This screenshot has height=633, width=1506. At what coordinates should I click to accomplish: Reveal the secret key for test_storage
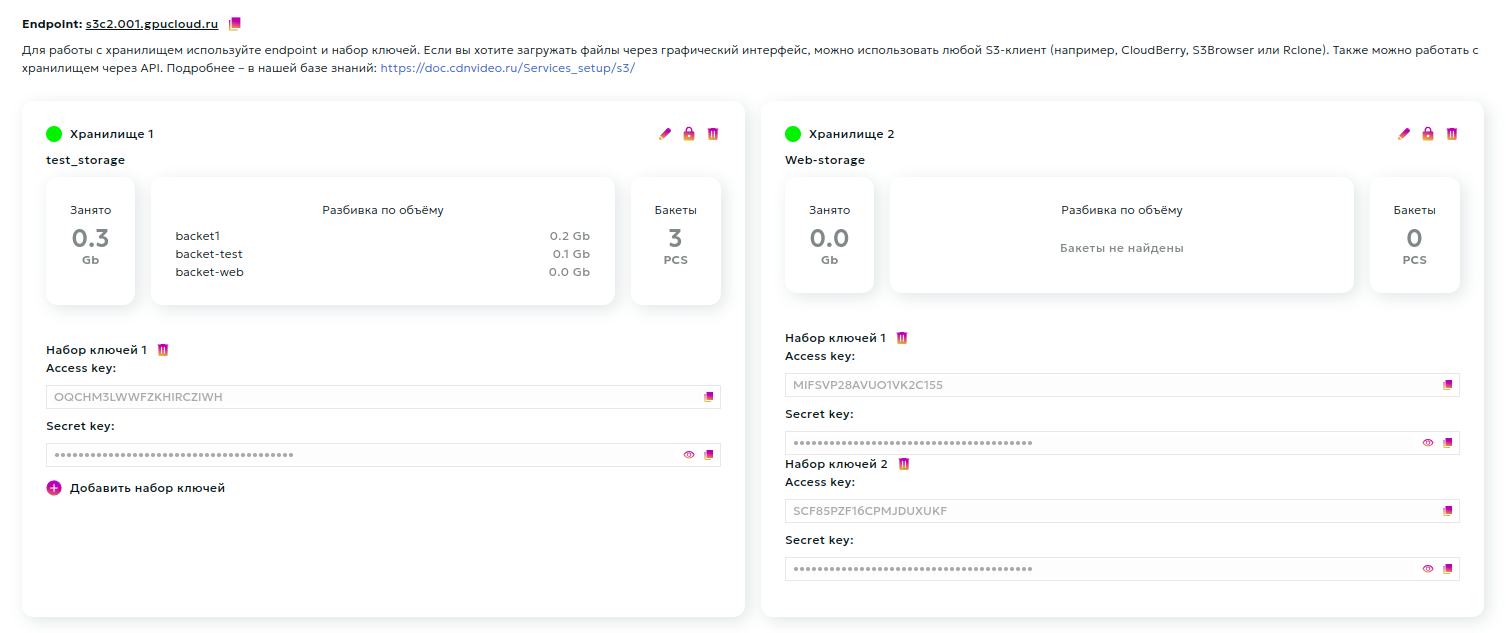coord(688,454)
